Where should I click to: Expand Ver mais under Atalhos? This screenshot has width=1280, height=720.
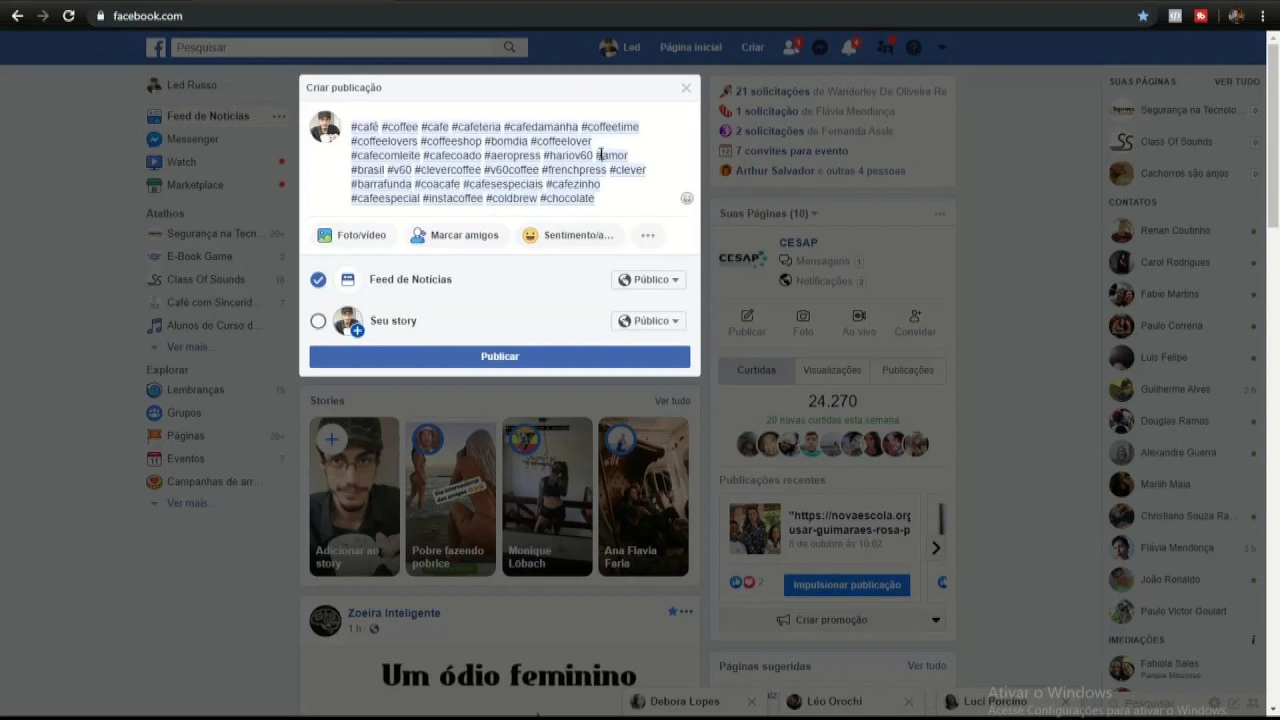point(187,347)
